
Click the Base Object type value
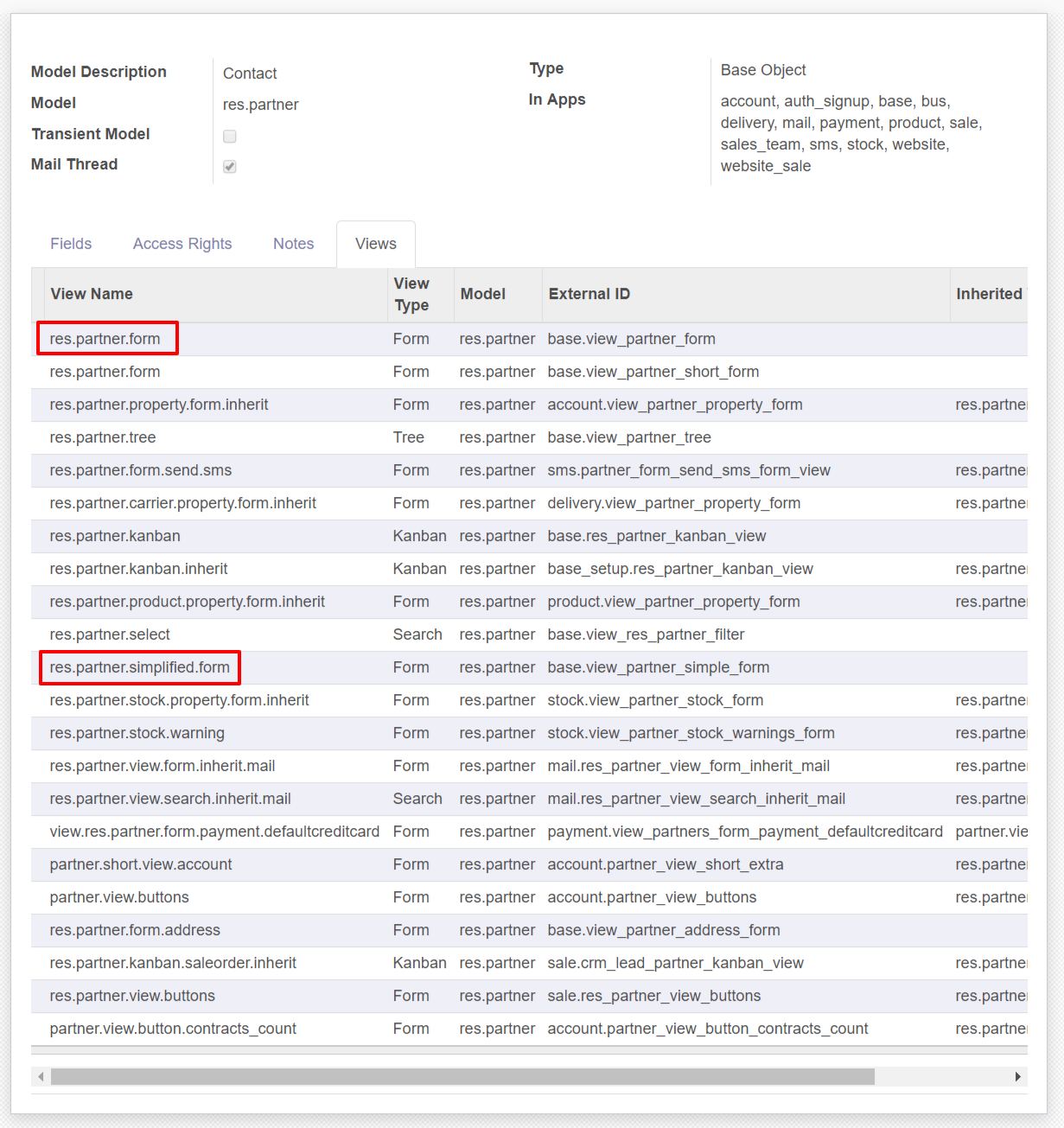tap(763, 70)
